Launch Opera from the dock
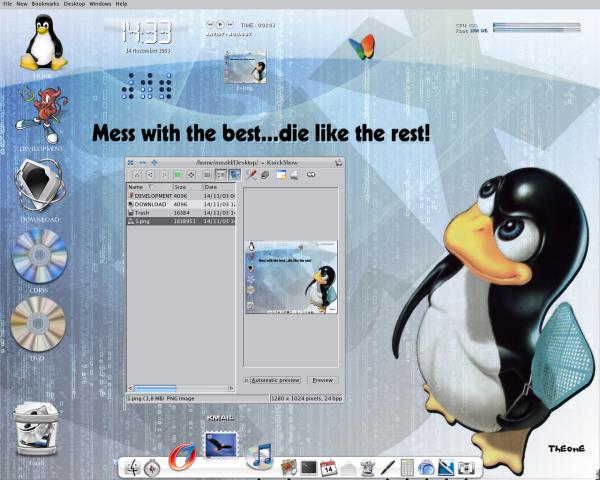 pos(182,457)
